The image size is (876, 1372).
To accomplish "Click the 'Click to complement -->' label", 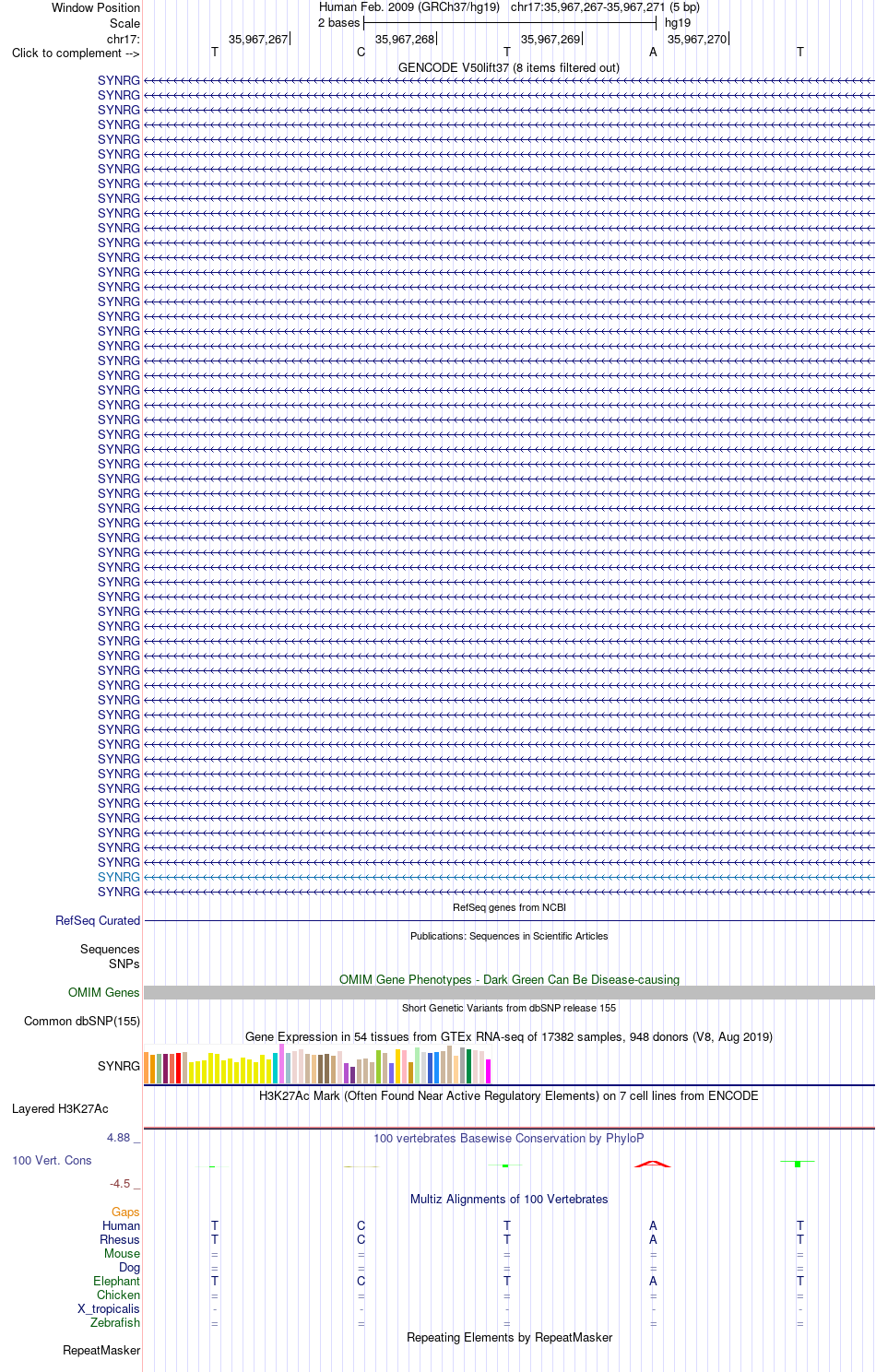I will point(76,53).
